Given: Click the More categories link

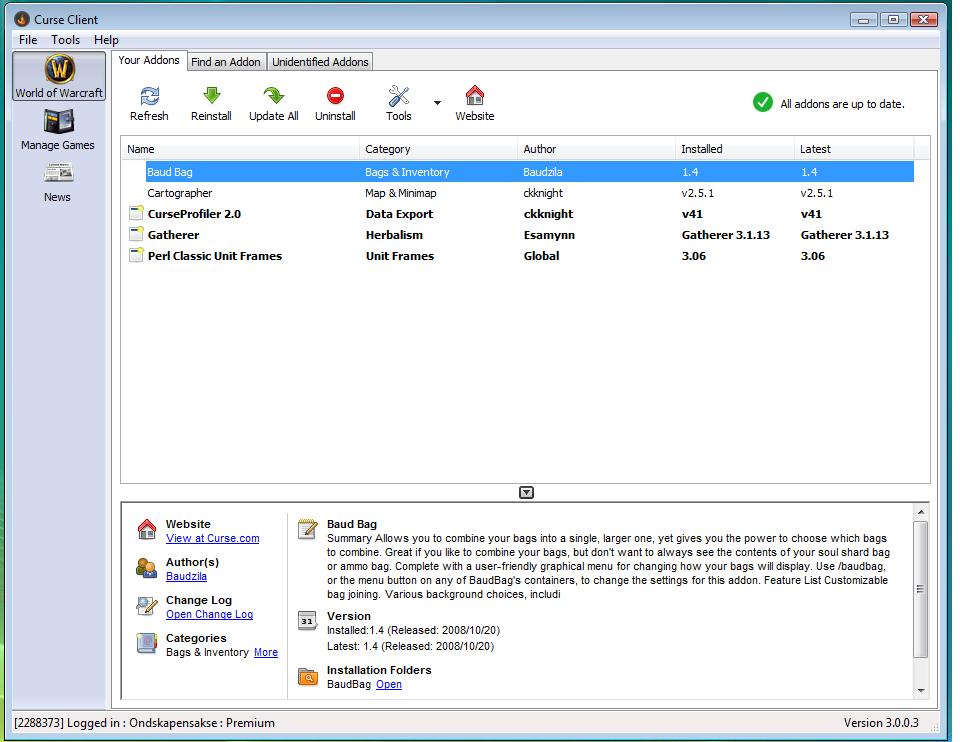Looking at the screenshot, I should point(266,652).
